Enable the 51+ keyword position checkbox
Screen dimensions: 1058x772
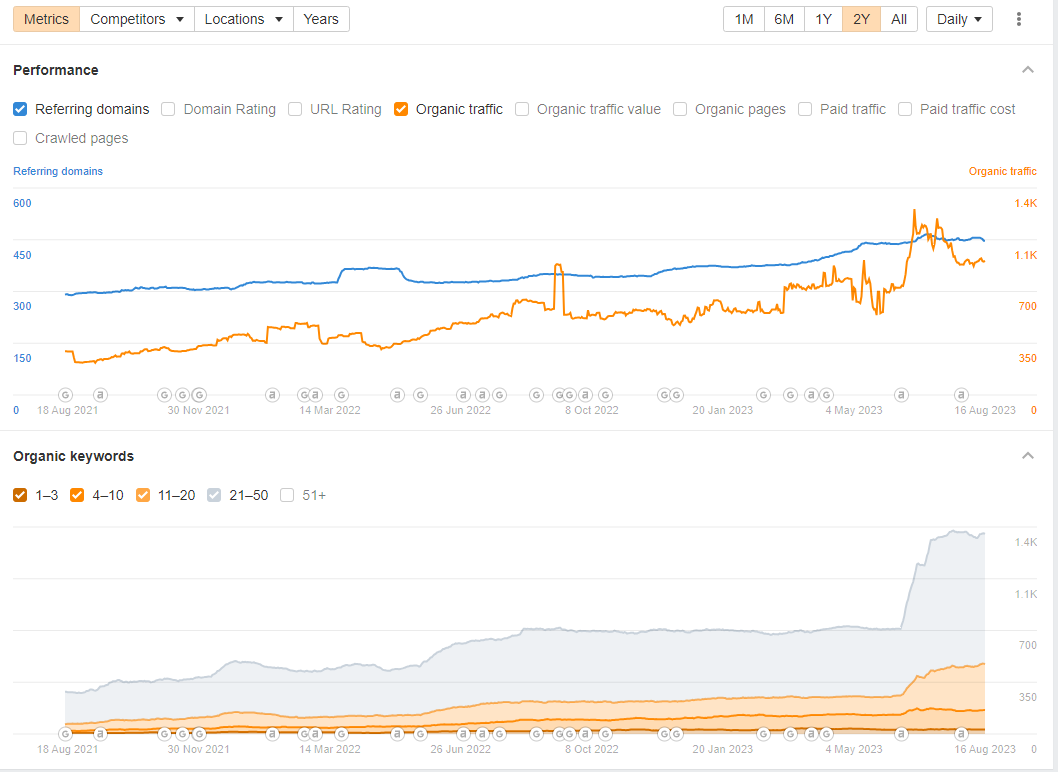pyautogui.click(x=287, y=495)
